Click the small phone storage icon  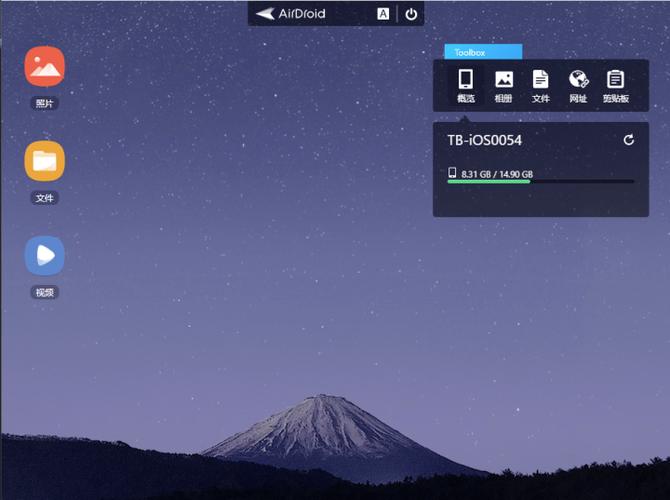tap(452, 173)
